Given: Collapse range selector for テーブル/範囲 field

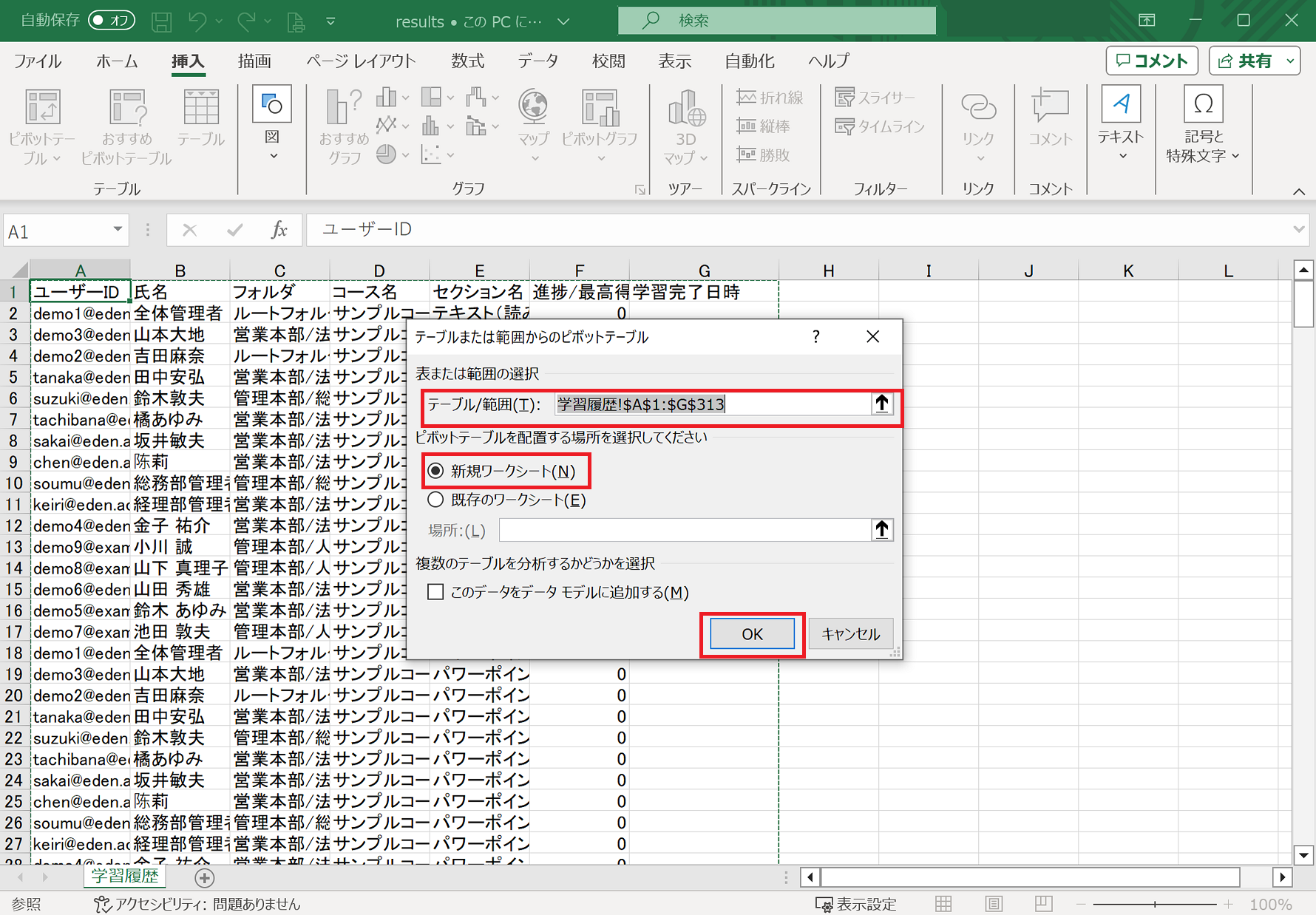Looking at the screenshot, I should pos(881,404).
